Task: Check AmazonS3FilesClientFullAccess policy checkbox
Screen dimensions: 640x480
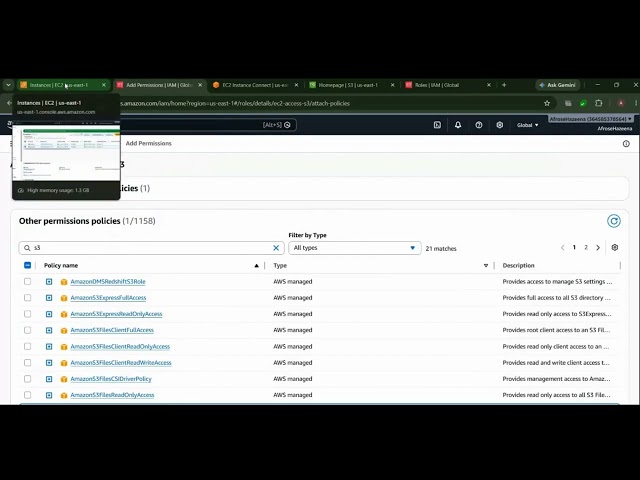Action: pos(27,330)
